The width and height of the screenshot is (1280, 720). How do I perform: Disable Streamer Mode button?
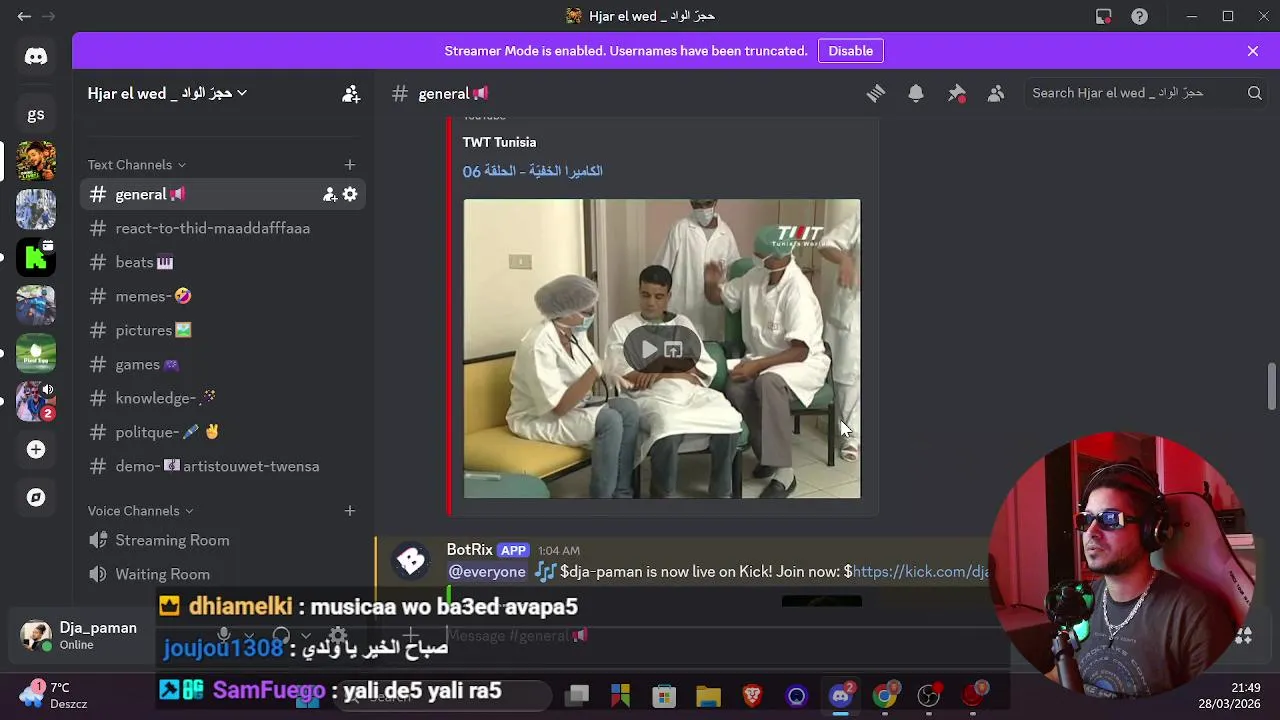850,51
